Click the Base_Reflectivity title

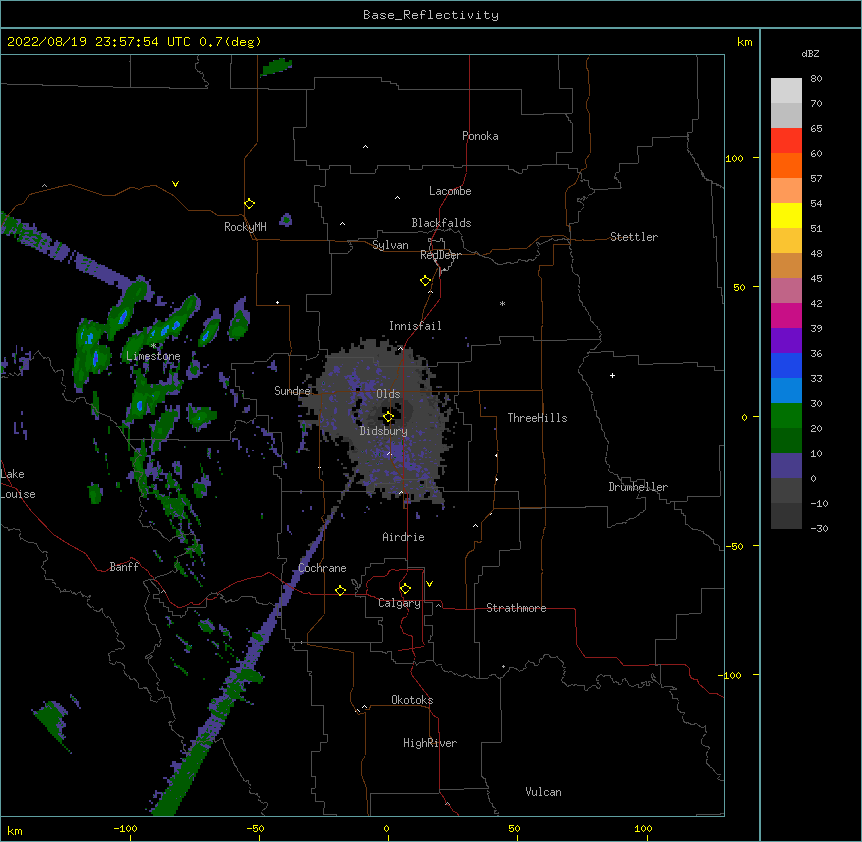431,15
